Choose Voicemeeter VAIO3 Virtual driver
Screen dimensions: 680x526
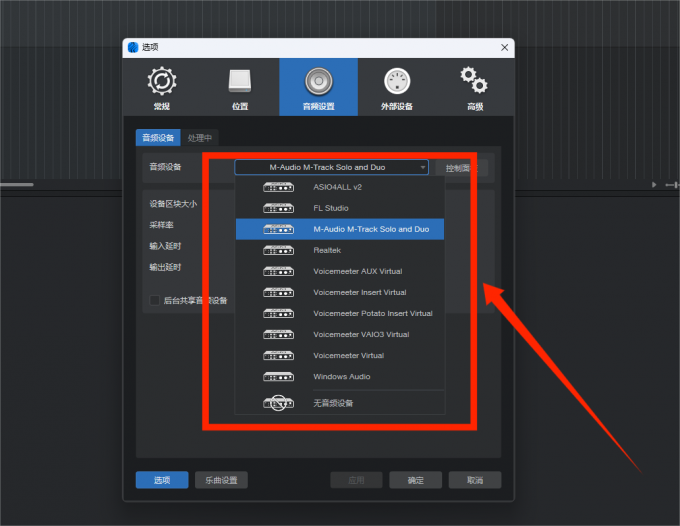[340, 334]
